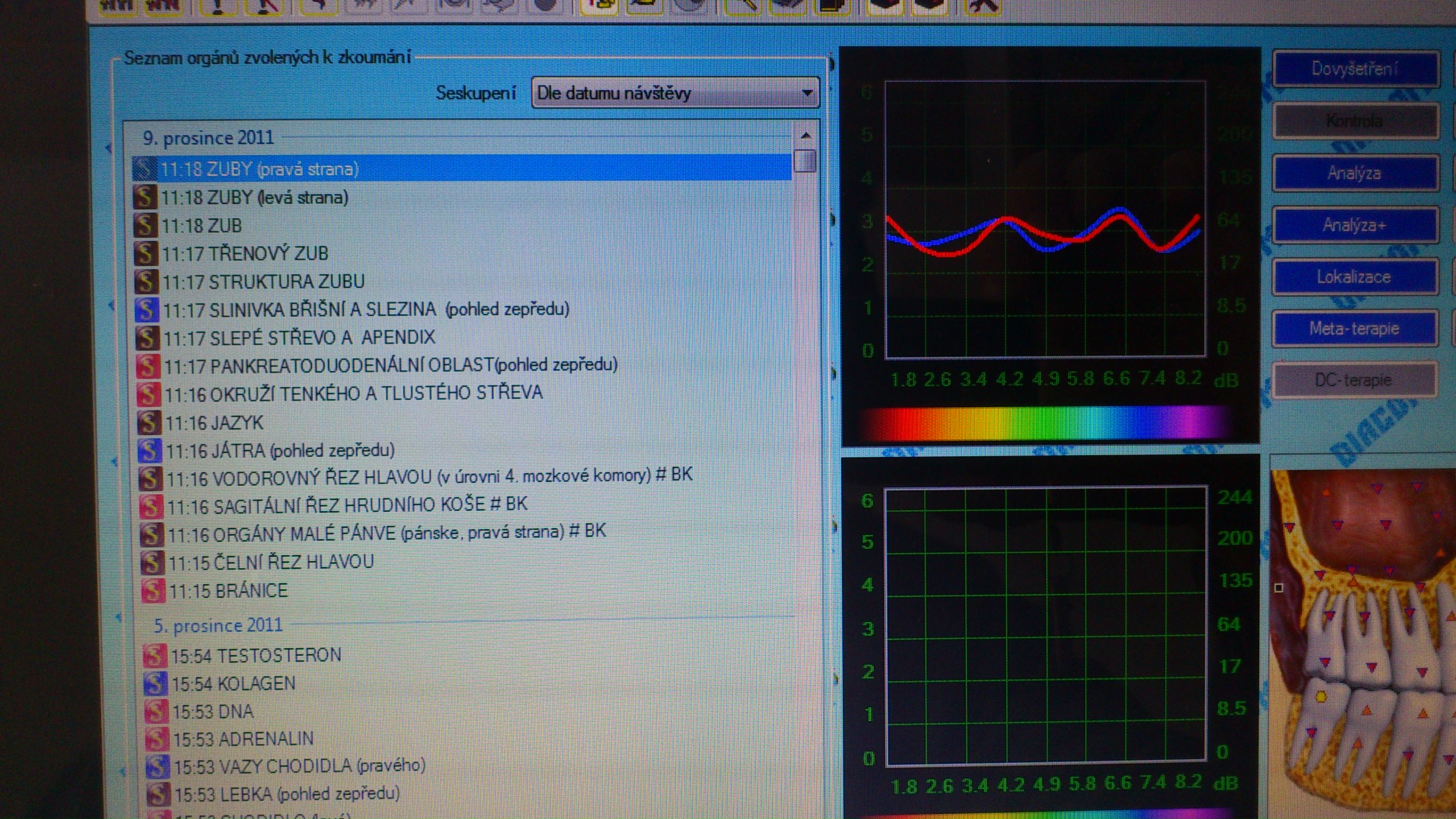Viewport: 1456px width, 819px height.
Task: Click the icon beside '11:16 JÁTRA (pohled zepředu)'
Action: tap(150, 451)
